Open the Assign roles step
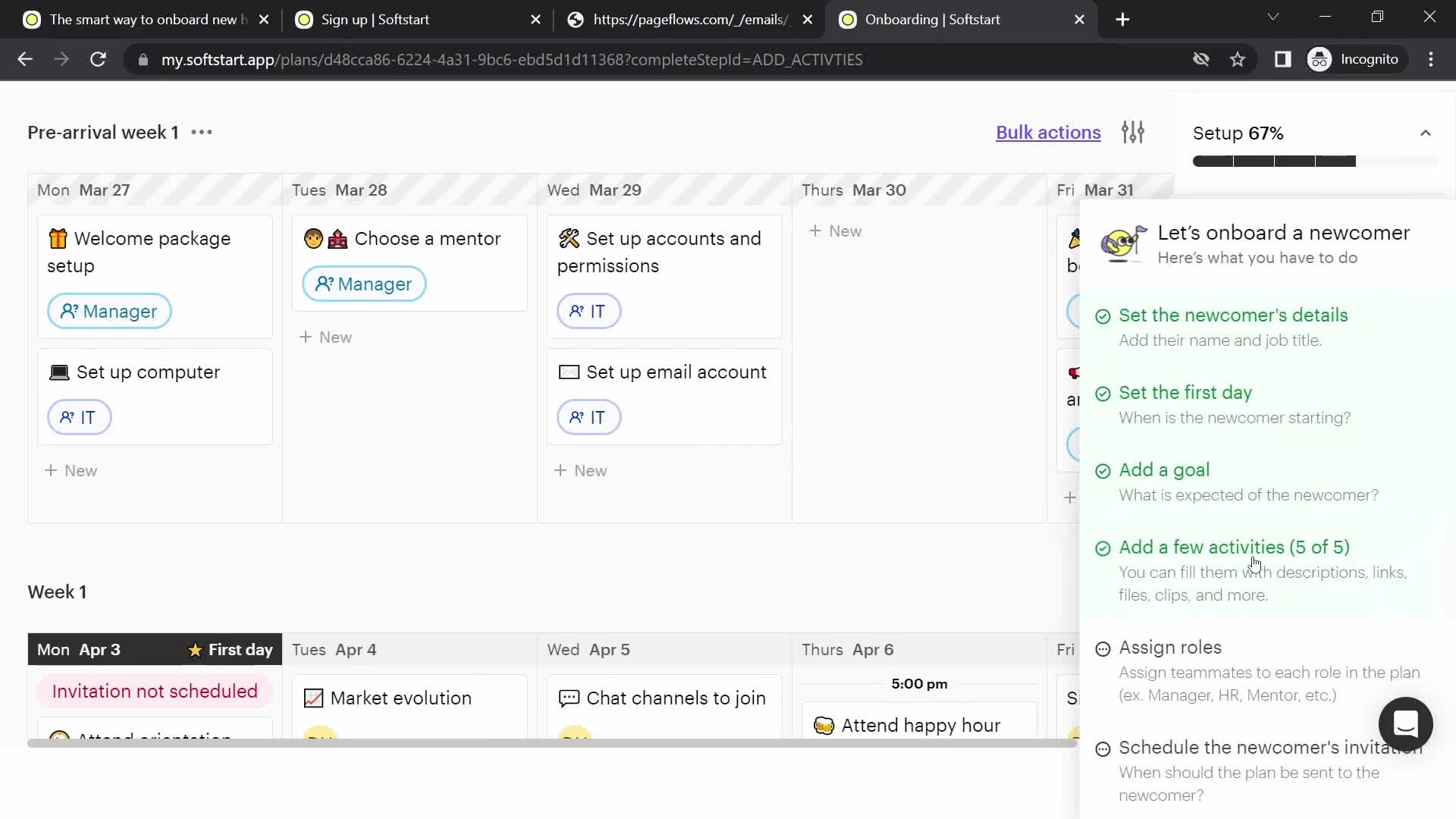Screen dimensions: 1456x819 click(x=1170, y=648)
